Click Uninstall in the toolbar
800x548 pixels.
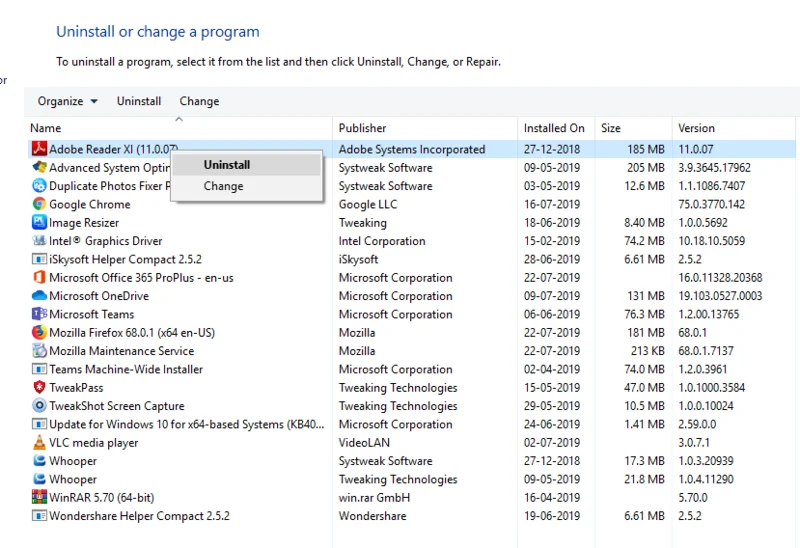(x=139, y=101)
